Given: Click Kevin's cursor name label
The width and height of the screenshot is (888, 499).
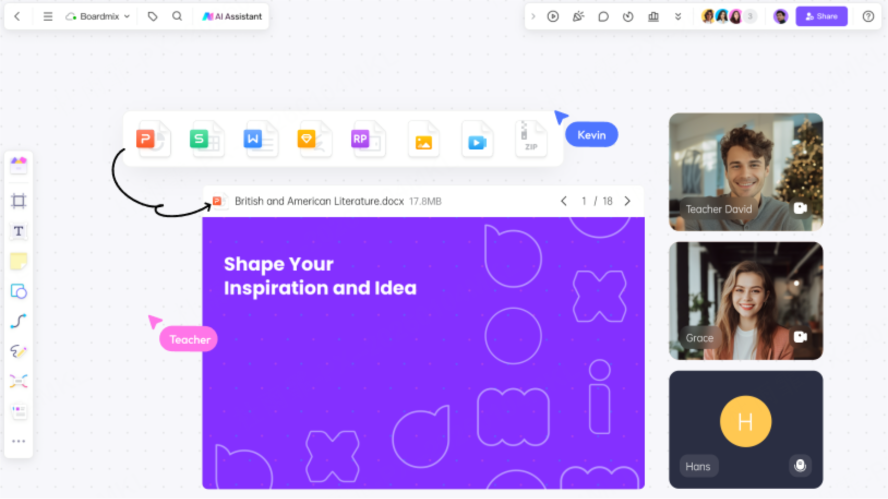Looking at the screenshot, I should [591, 135].
